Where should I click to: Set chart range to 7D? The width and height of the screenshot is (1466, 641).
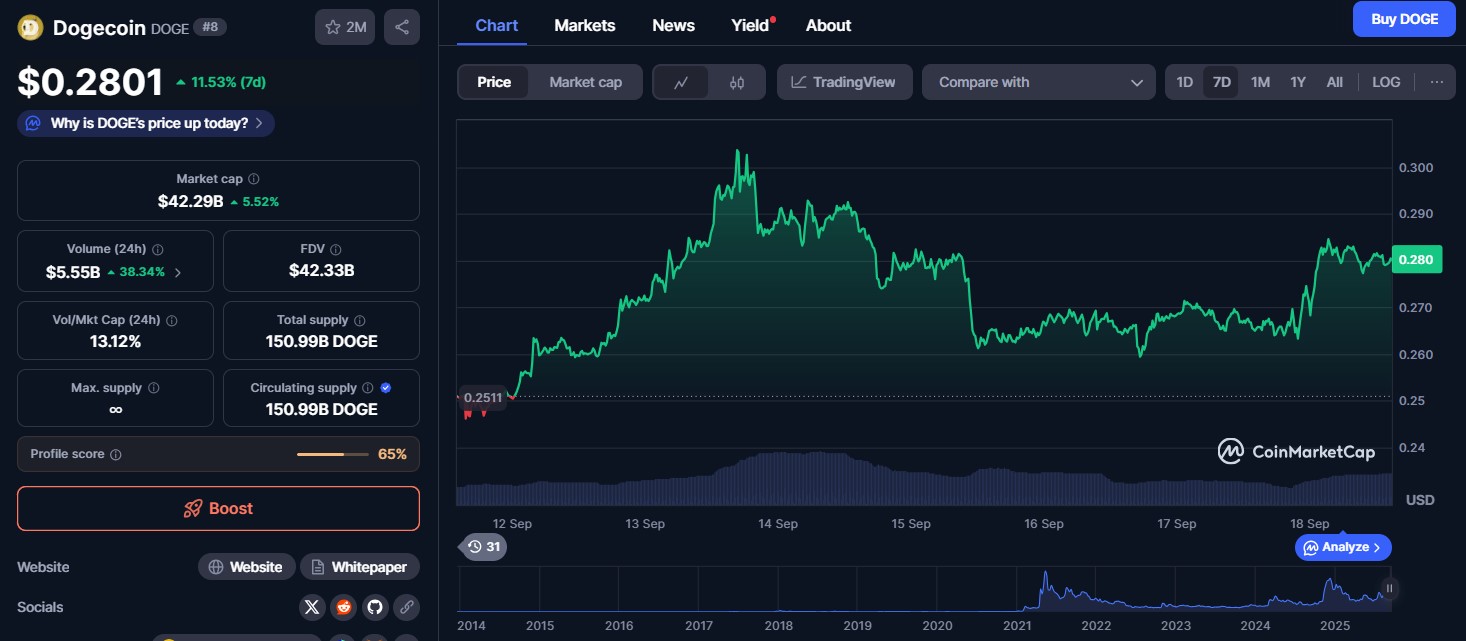tap(1221, 82)
